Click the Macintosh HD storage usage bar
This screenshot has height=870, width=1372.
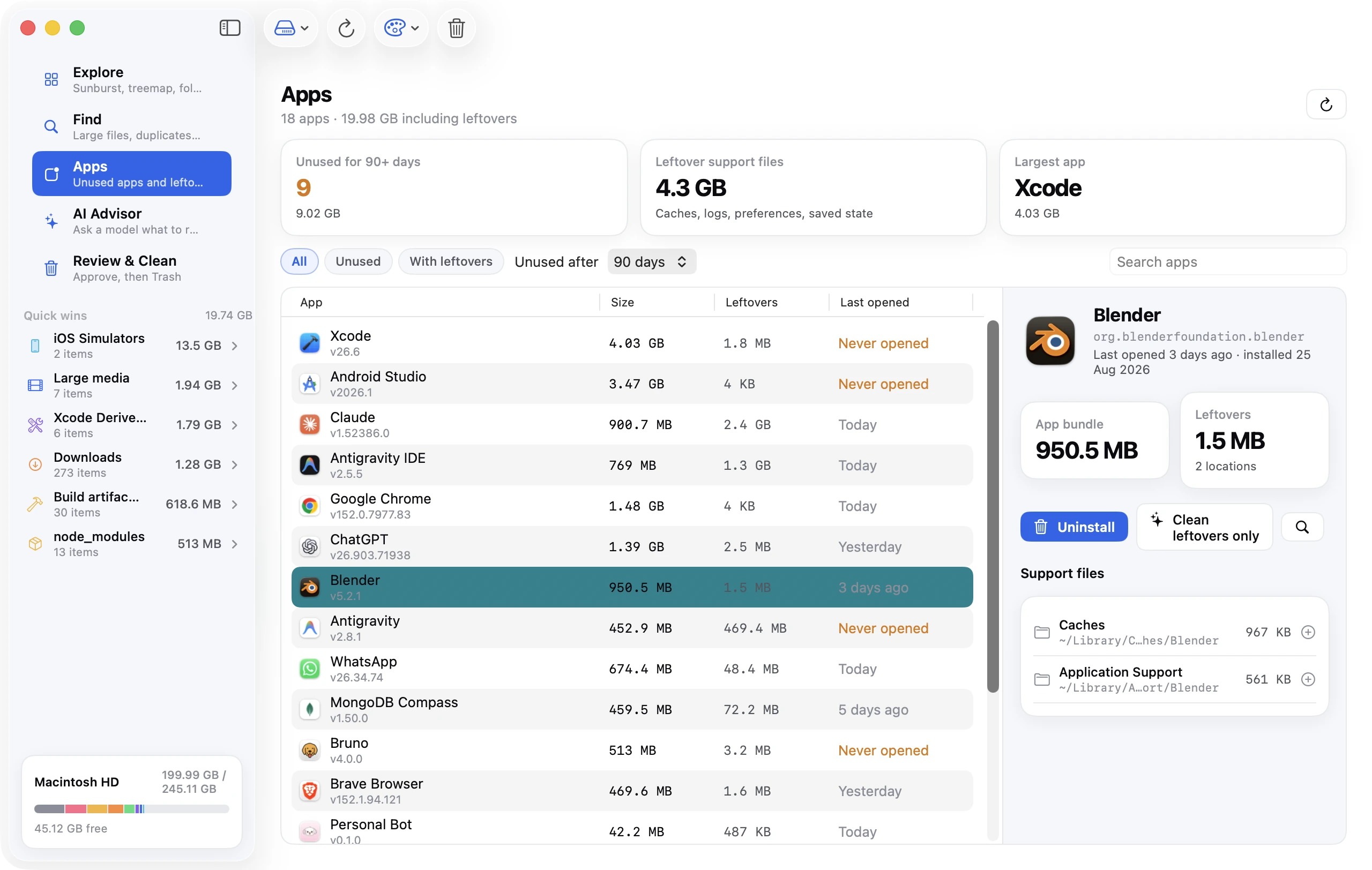pyautogui.click(x=132, y=808)
